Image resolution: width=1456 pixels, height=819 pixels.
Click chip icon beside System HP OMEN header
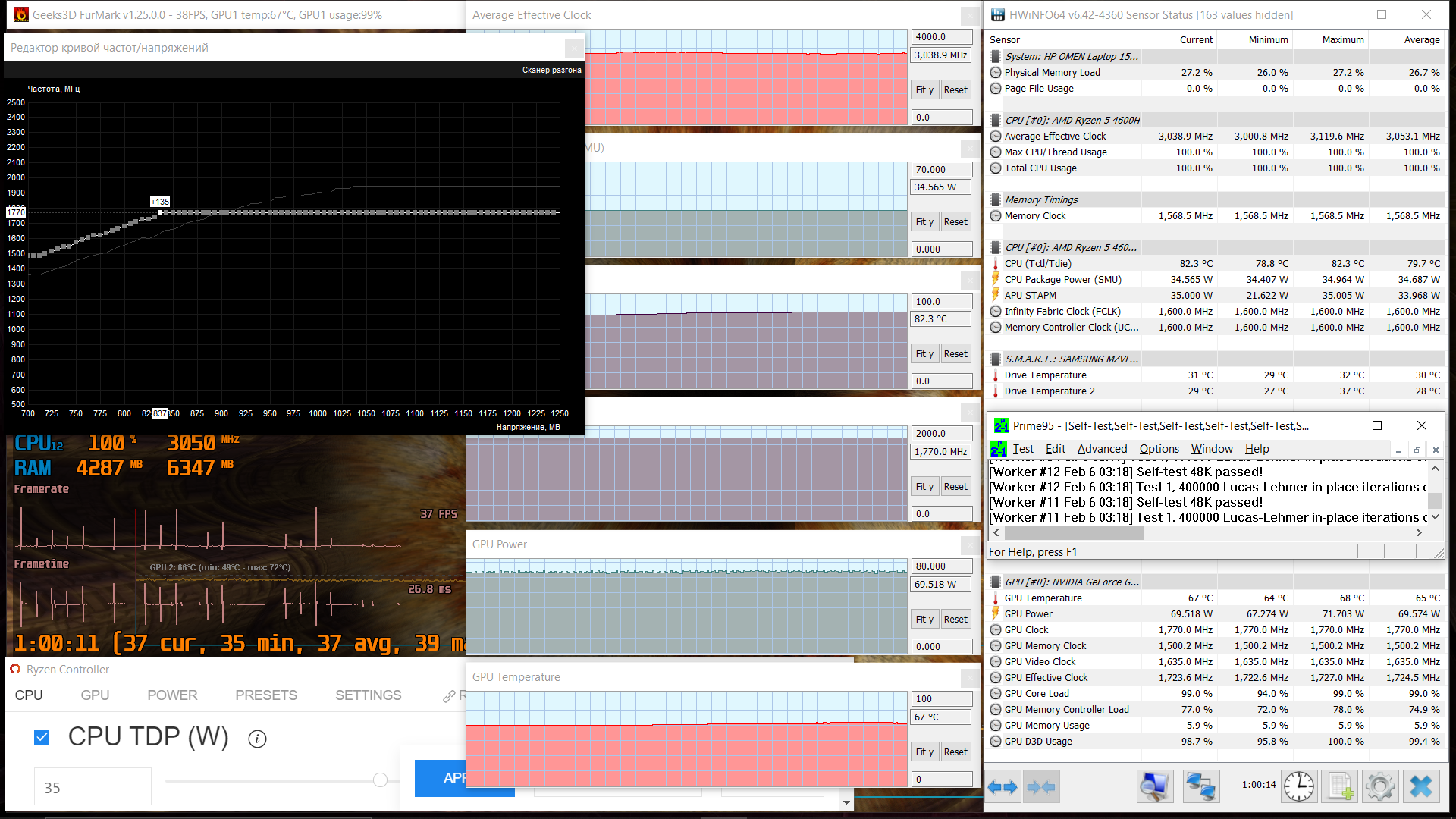[x=996, y=56]
